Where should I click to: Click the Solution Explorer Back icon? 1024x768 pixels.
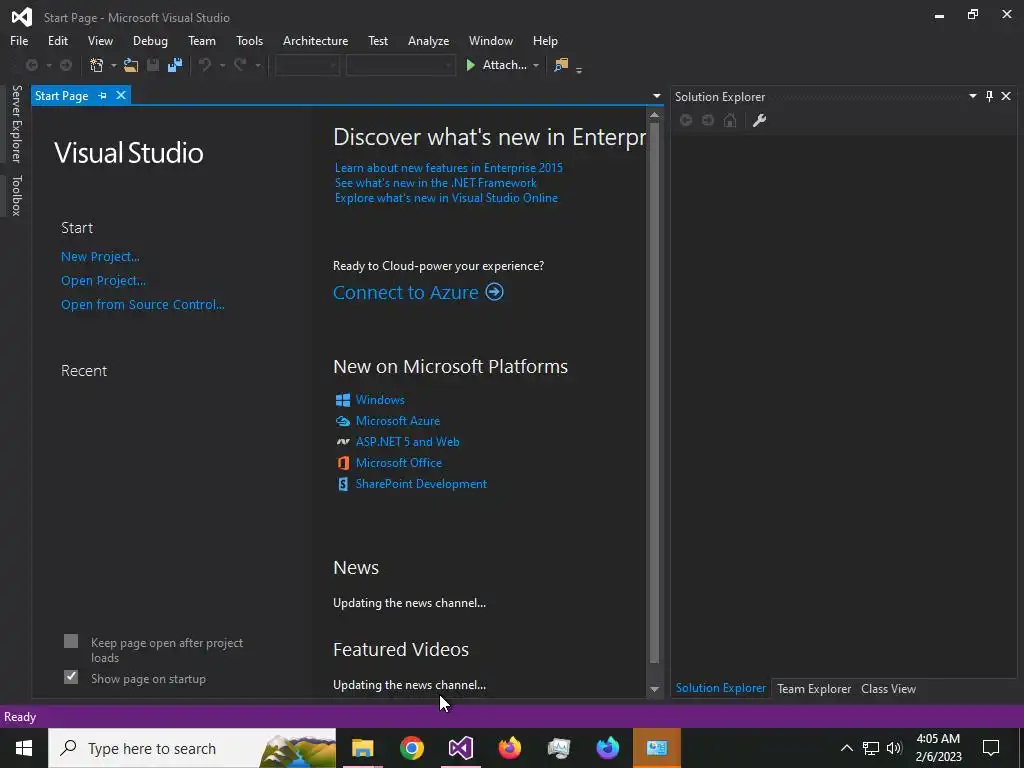(686, 120)
